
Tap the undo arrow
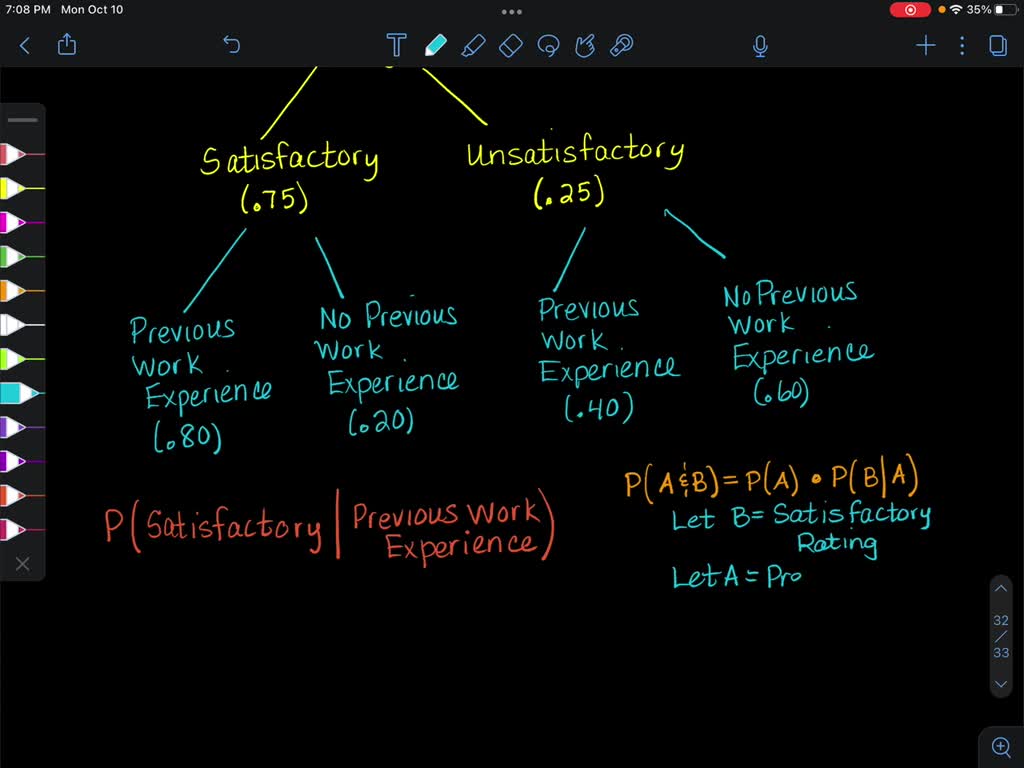[x=231, y=44]
